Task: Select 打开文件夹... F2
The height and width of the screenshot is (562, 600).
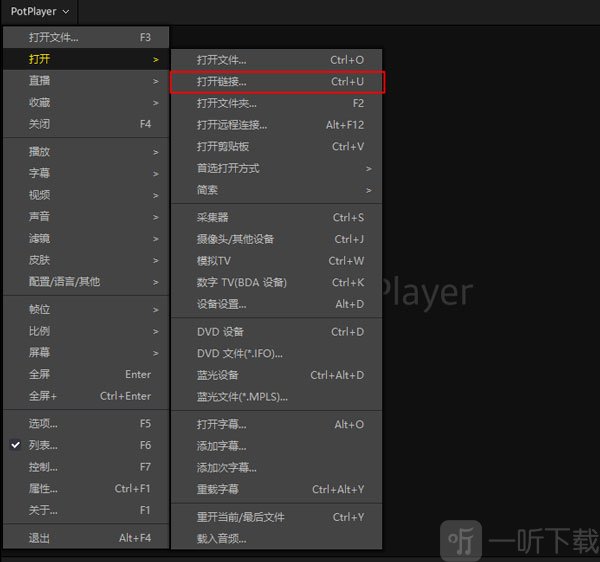Action: coord(277,103)
